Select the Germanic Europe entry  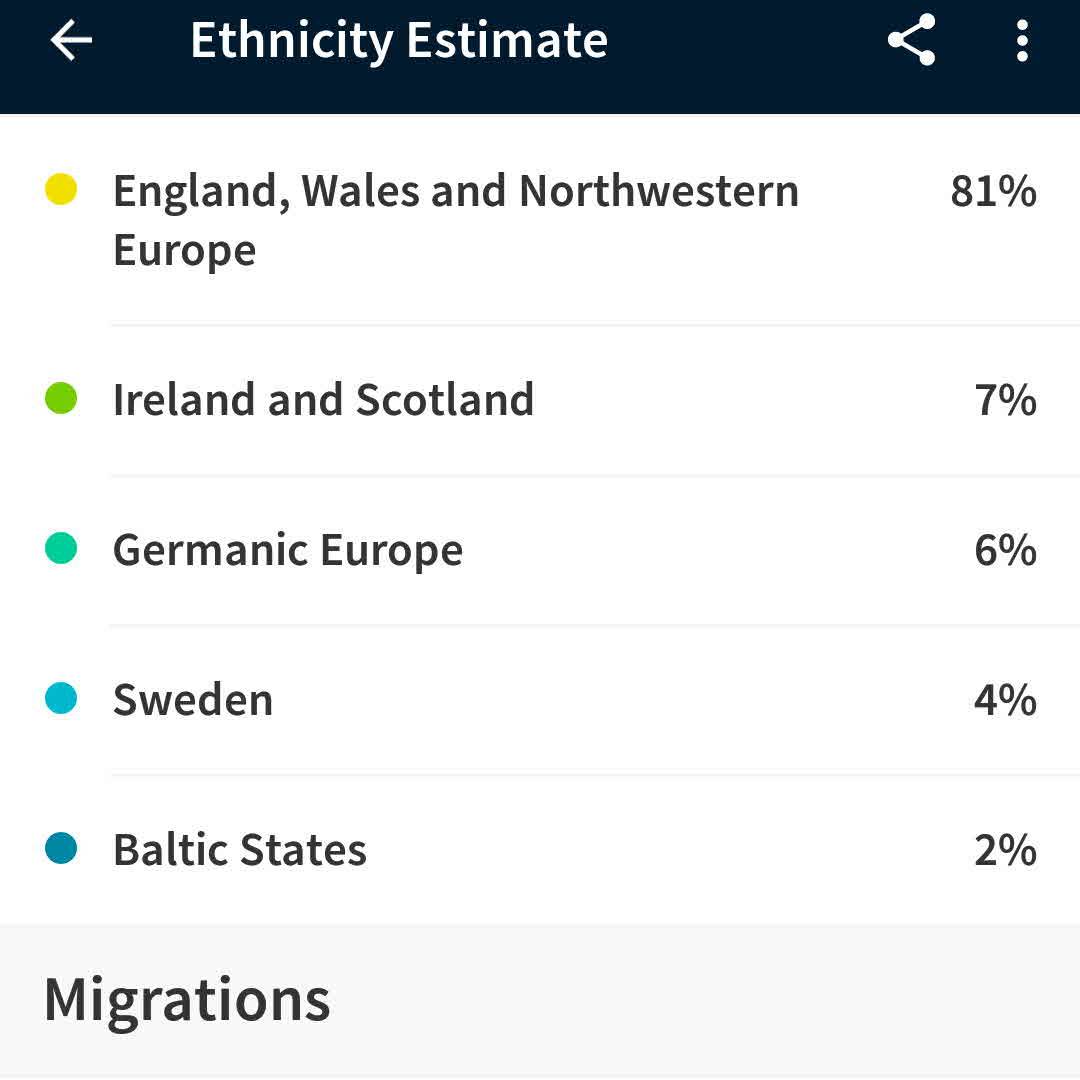pyautogui.click(x=288, y=550)
